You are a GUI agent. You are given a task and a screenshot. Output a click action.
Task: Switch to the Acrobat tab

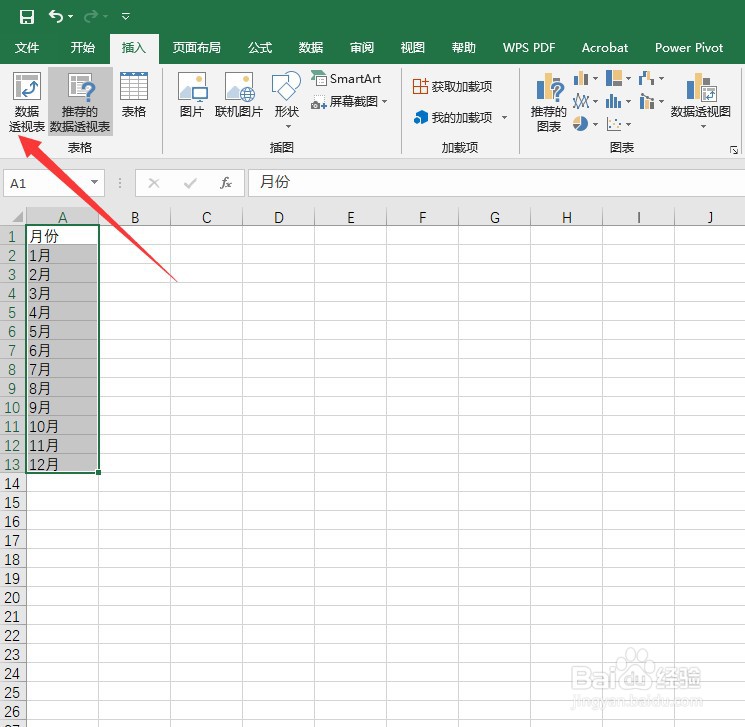(605, 48)
